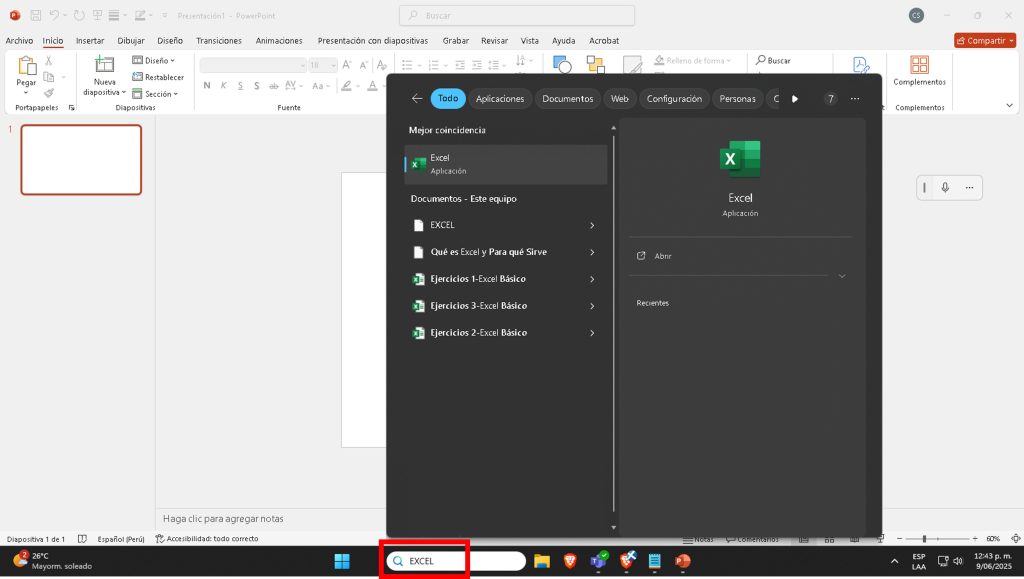This screenshot has height=579, width=1024.
Task: Click the Windows Start button
Action: click(x=342, y=561)
